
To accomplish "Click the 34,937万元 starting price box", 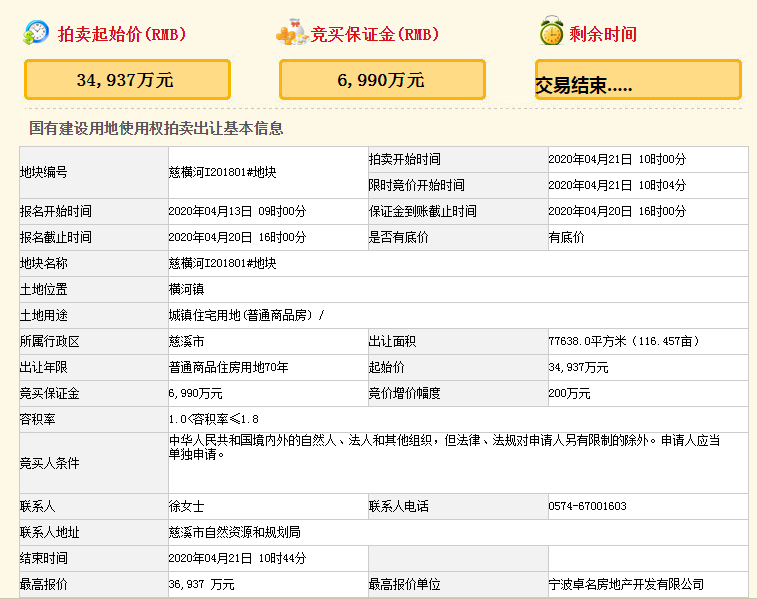I will click(x=127, y=80).
